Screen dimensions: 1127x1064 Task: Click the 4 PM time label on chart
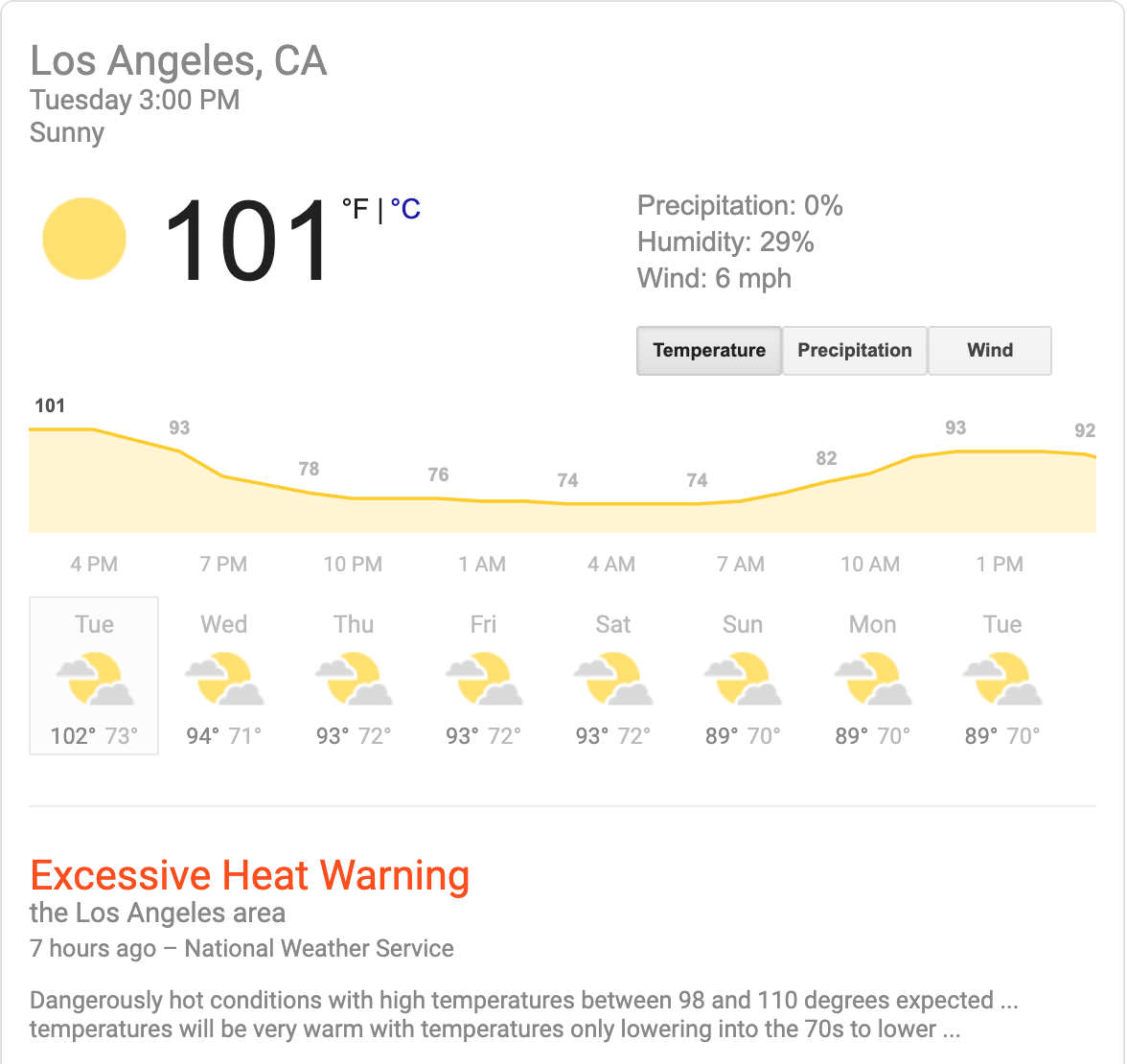point(94,565)
